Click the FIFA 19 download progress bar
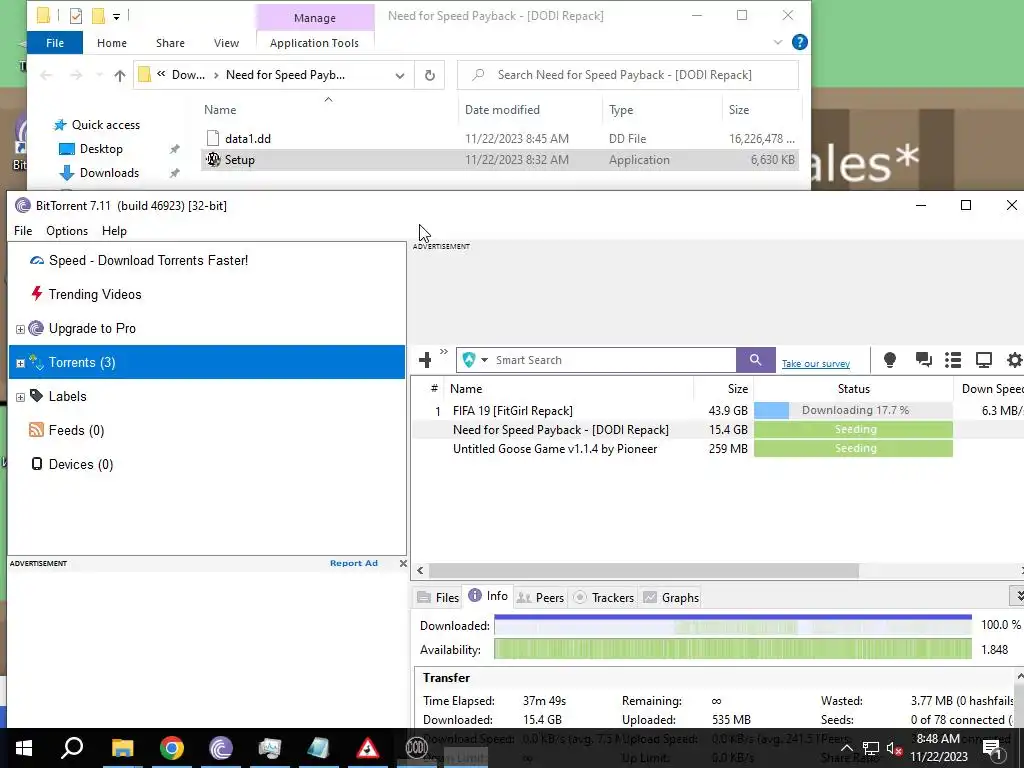 (x=853, y=410)
